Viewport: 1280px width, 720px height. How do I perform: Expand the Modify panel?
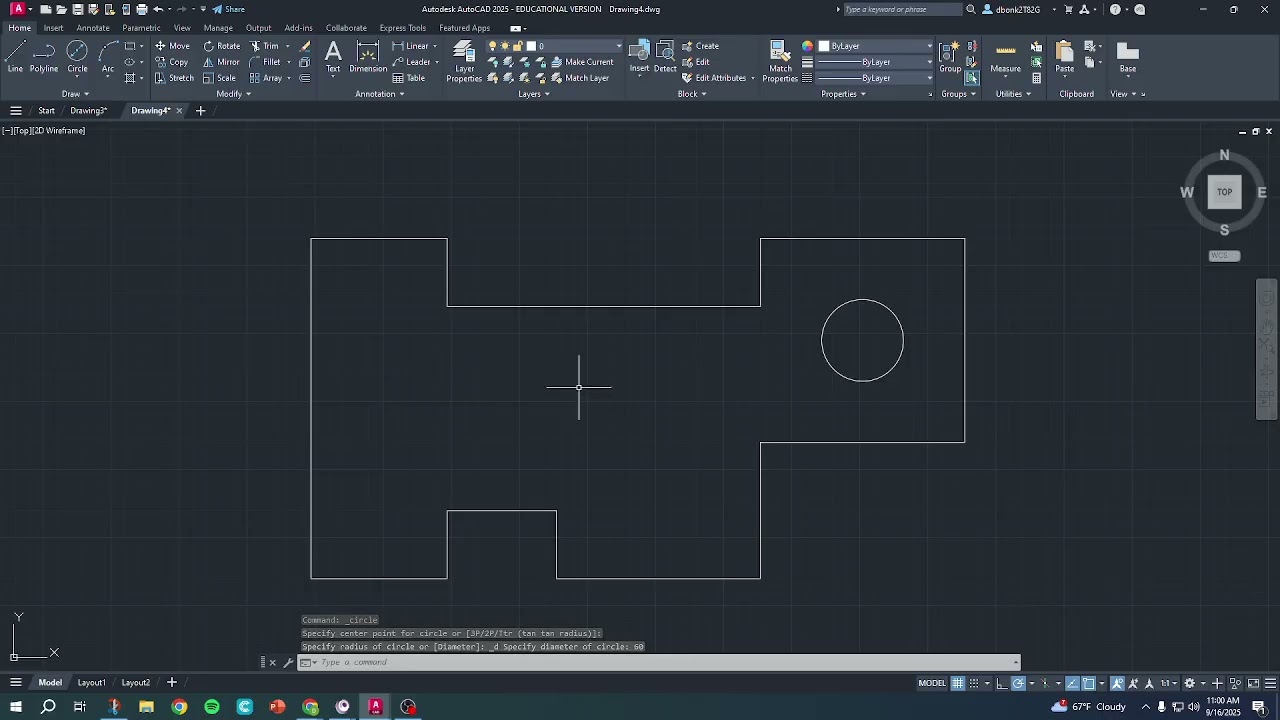(234, 94)
